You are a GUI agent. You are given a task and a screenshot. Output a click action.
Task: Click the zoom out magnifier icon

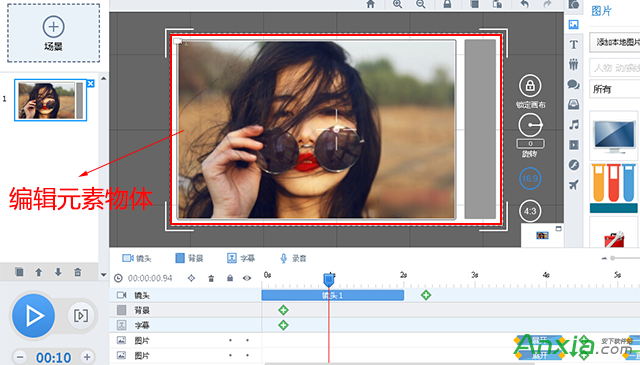point(420,4)
